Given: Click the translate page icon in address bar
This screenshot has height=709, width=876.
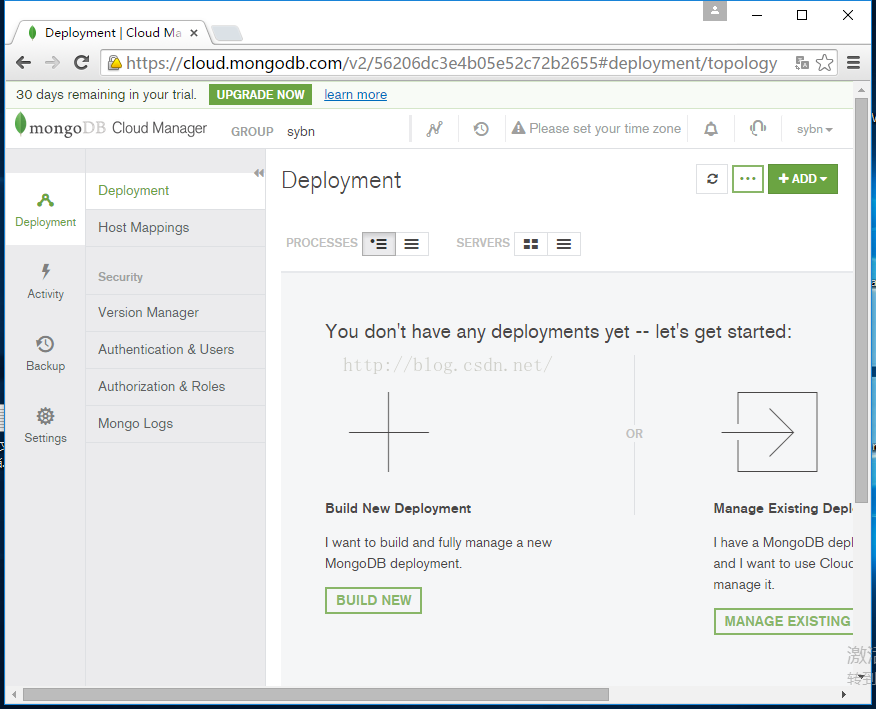Looking at the screenshot, I should [x=802, y=63].
